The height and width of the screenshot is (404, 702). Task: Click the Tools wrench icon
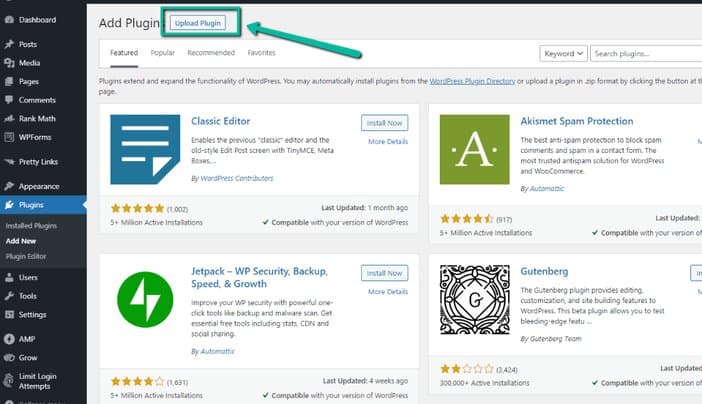pyautogui.click(x=9, y=296)
